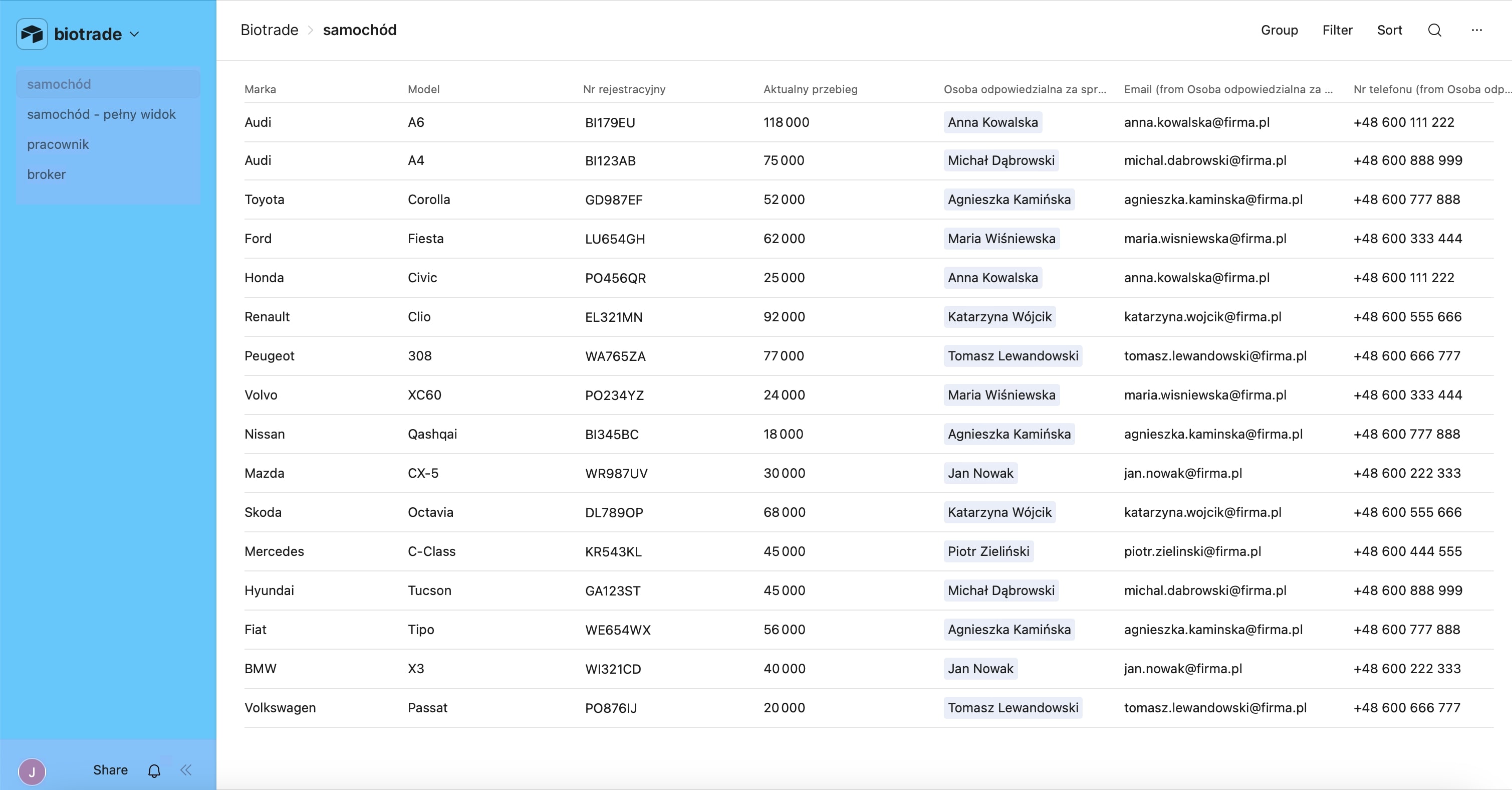
Task: Click the biotrade box logo icon
Action: click(x=32, y=34)
